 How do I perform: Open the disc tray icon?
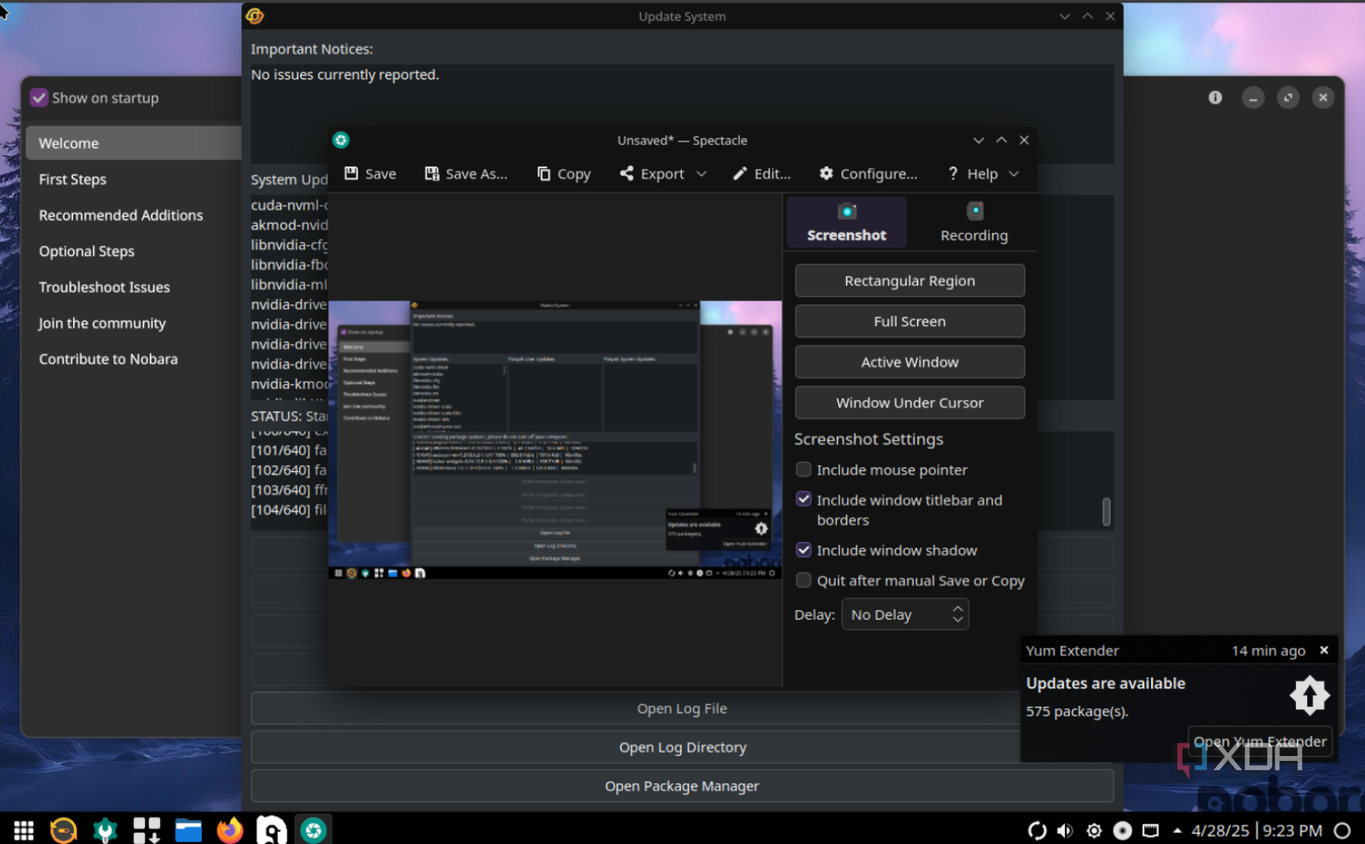(1122, 831)
